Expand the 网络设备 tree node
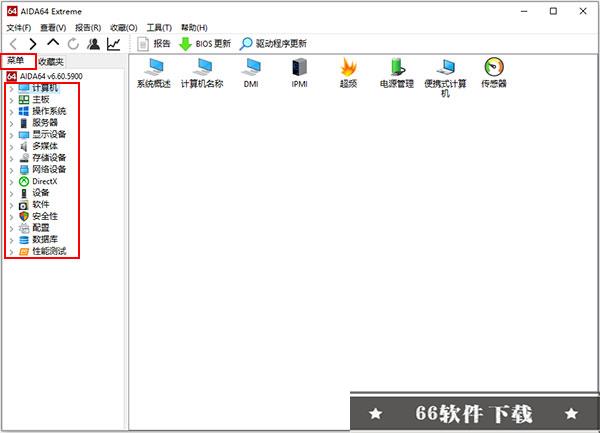600x433 pixels. click(x=11, y=170)
